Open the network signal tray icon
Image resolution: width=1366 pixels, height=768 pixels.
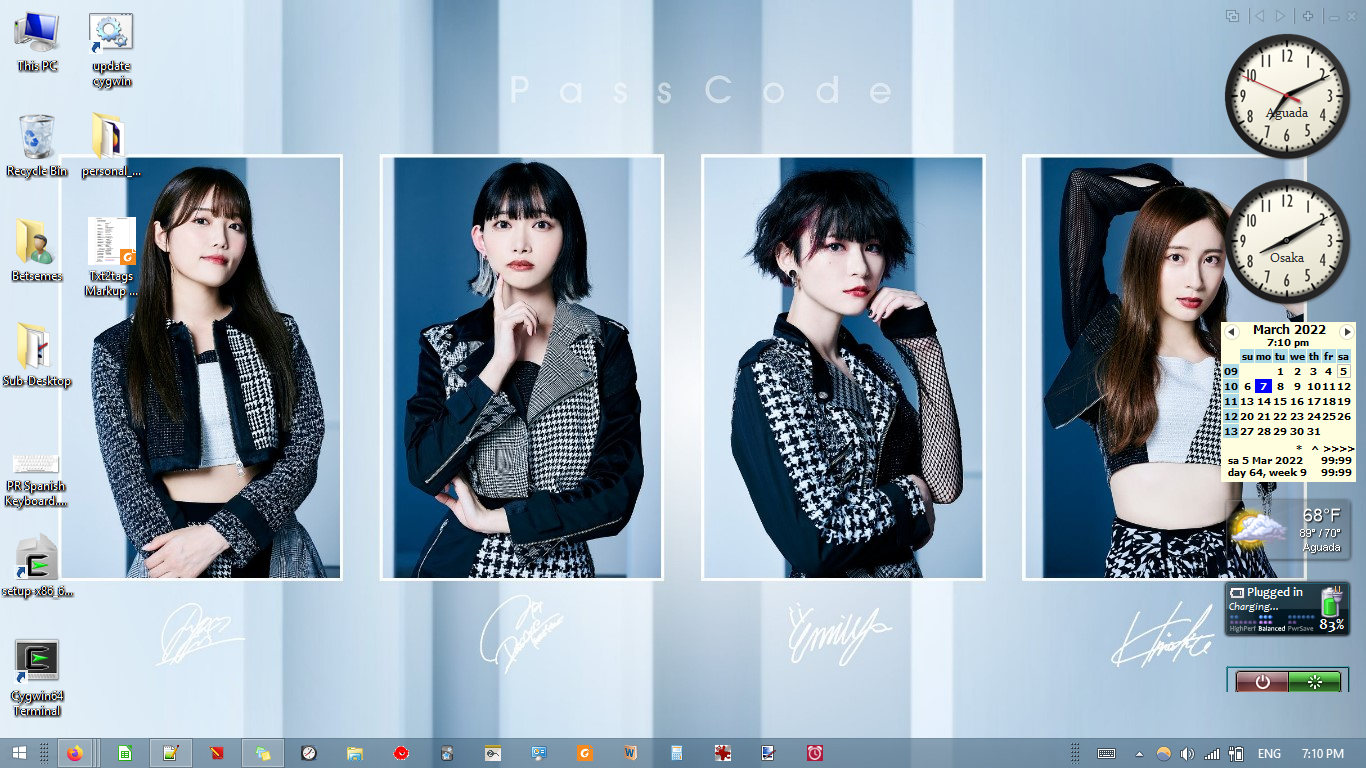pos(1212,753)
